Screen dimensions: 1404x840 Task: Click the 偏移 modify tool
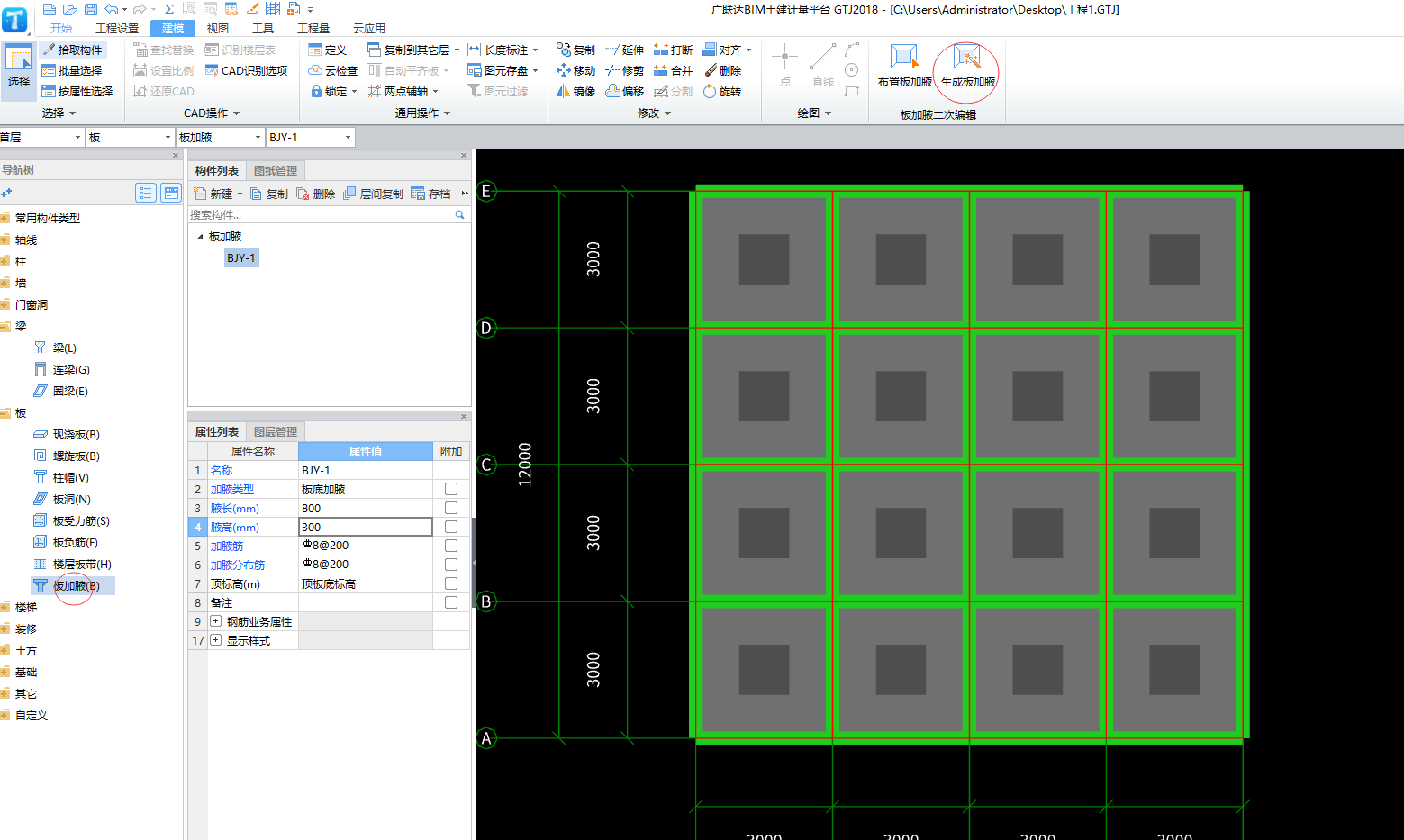click(625, 91)
